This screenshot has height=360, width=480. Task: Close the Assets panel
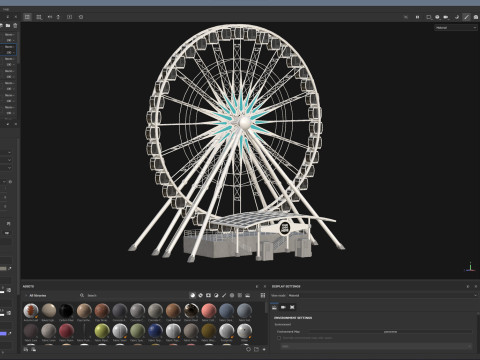click(265, 286)
